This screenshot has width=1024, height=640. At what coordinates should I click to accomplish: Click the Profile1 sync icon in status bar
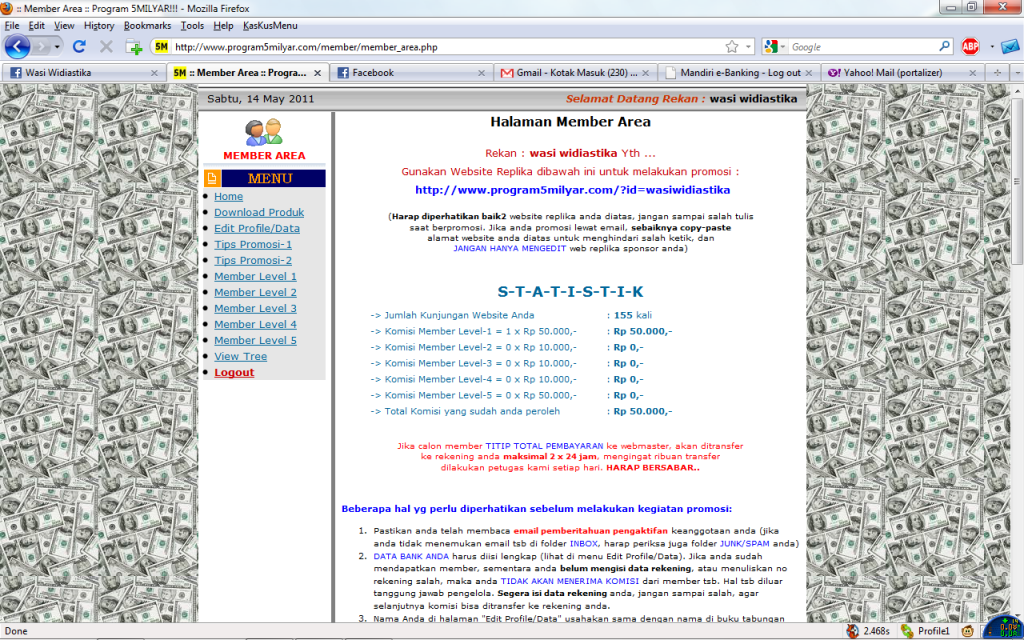906,631
